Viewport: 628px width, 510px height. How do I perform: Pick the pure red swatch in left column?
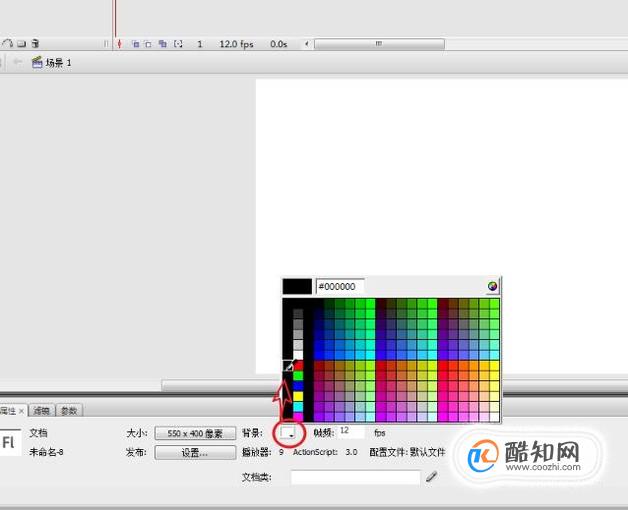(x=298, y=365)
